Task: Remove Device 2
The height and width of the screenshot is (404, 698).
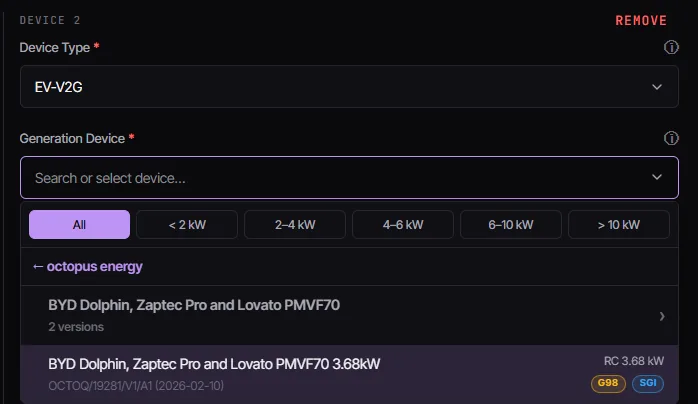Action: pos(641,20)
